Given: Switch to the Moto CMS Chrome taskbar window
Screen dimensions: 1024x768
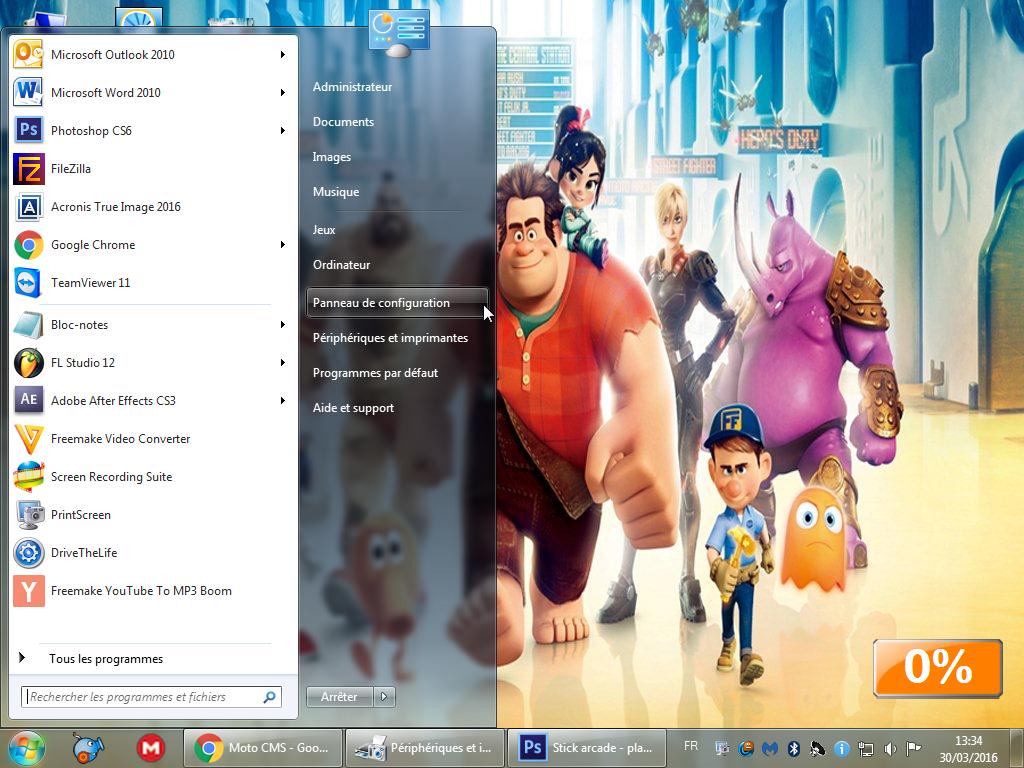Looking at the screenshot, I should (261, 748).
